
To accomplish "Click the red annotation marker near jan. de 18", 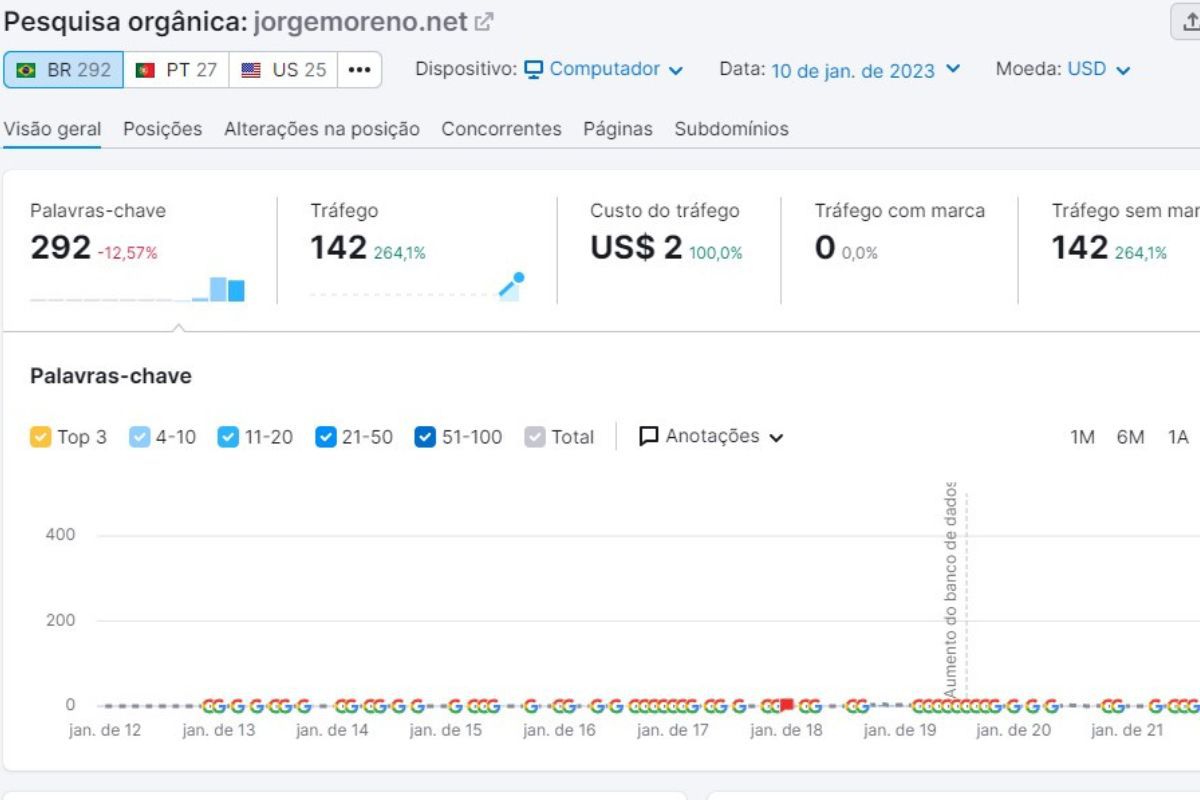I will tap(786, 703).
